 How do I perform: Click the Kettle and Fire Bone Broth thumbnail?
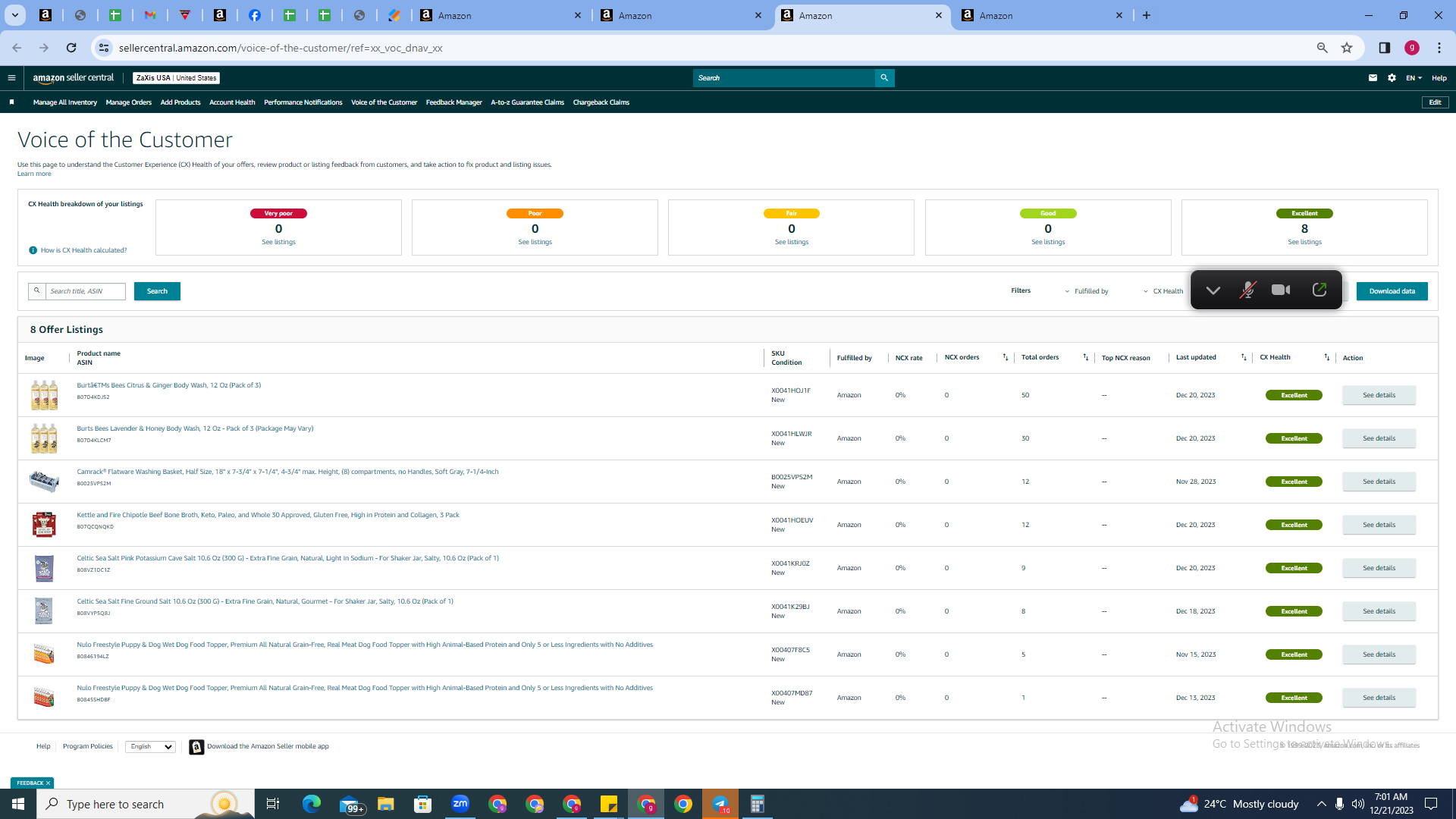coord(44,525)
